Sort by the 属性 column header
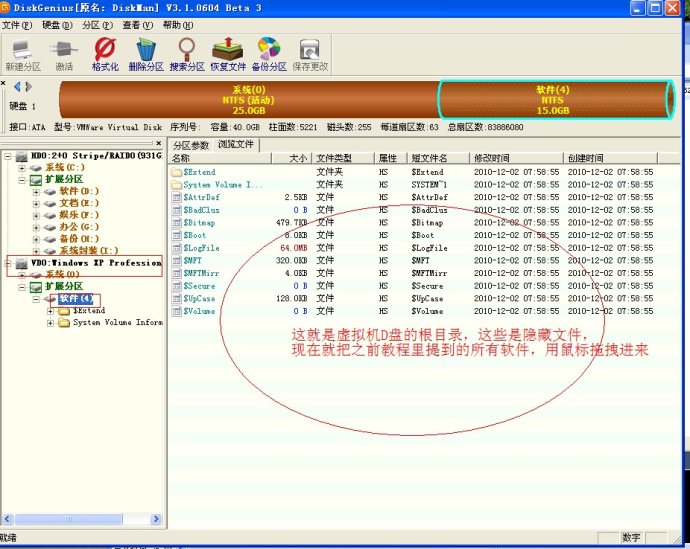Screen dimensions: 690x549 coord(391,158)
